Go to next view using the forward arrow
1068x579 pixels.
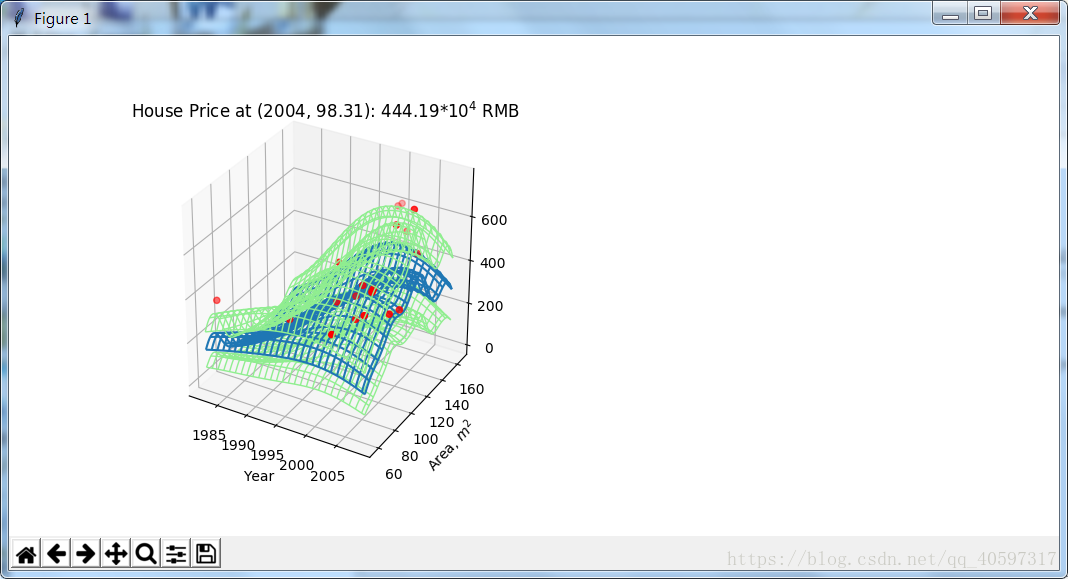coord(86,552)
